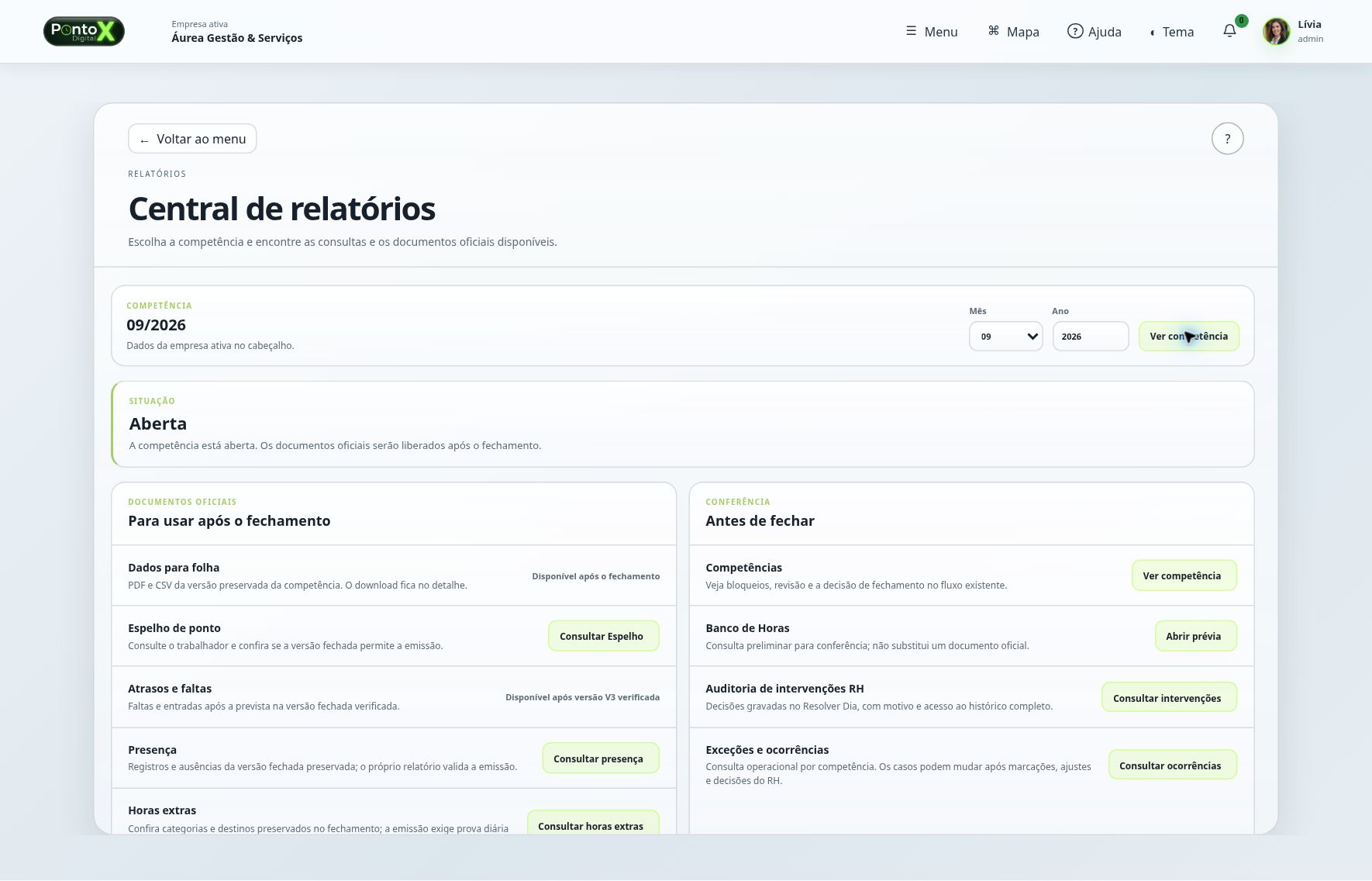
Task: Open the hamburger Menu
Action: [931, 32]
